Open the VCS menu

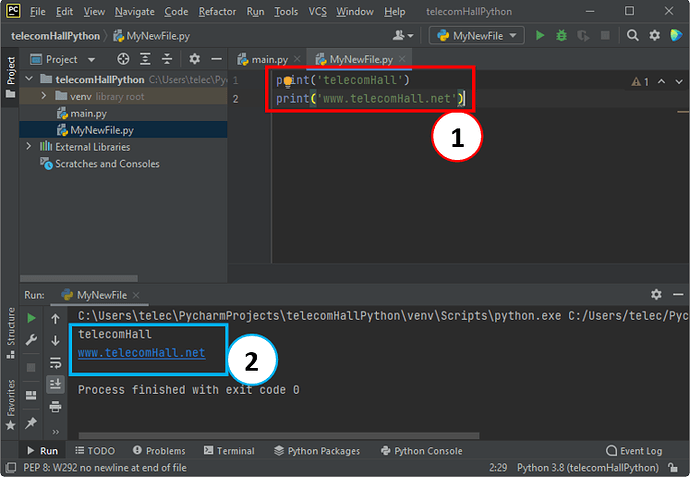click(317, 12)
